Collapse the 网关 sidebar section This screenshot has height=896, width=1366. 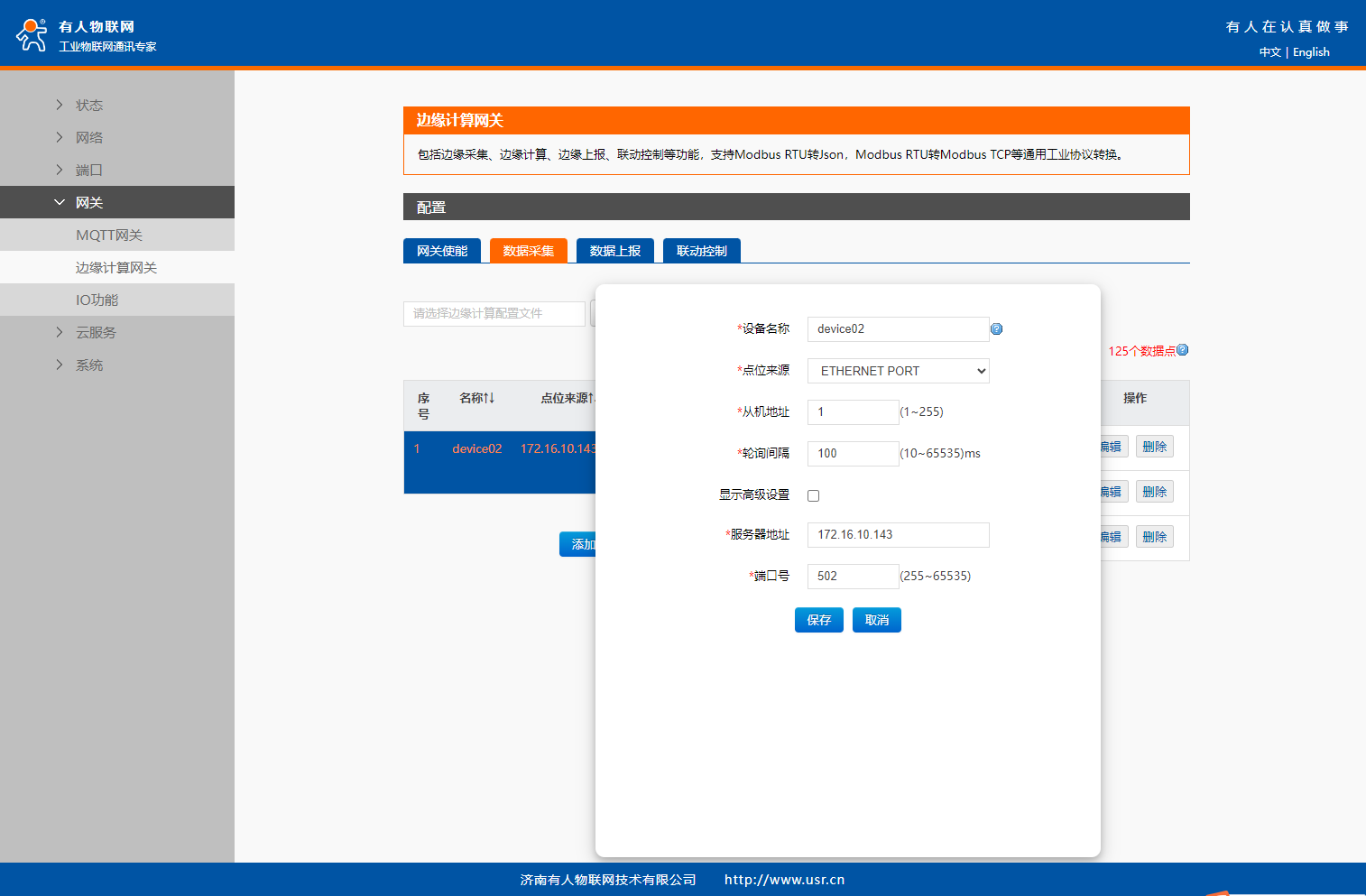(x=88, y=202)
